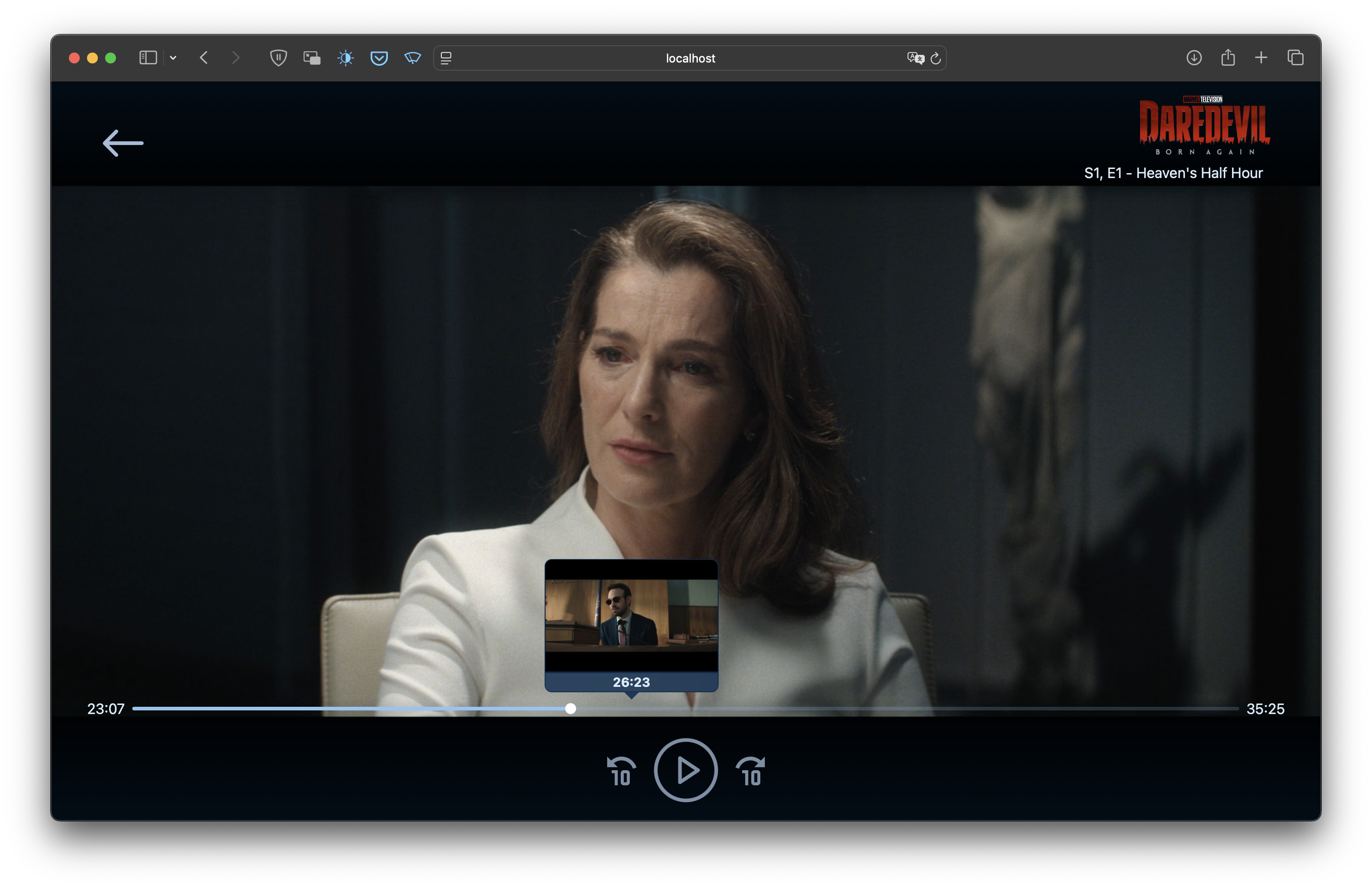This screenshot has height=888, width=1372.
Task: Navigate back in Safari history
Action: tap(203, 58)
